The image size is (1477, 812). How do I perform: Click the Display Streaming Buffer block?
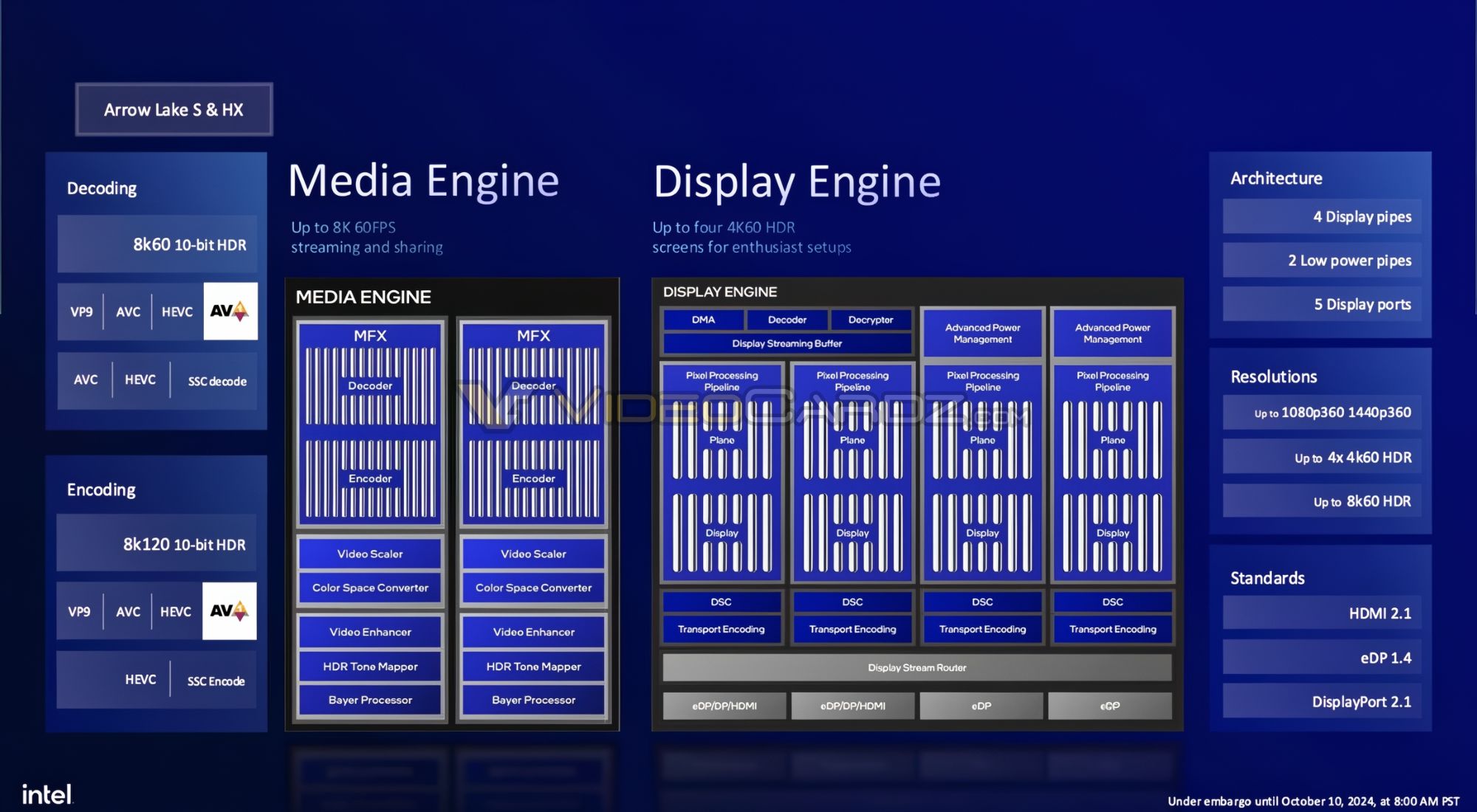coord(787,343)
